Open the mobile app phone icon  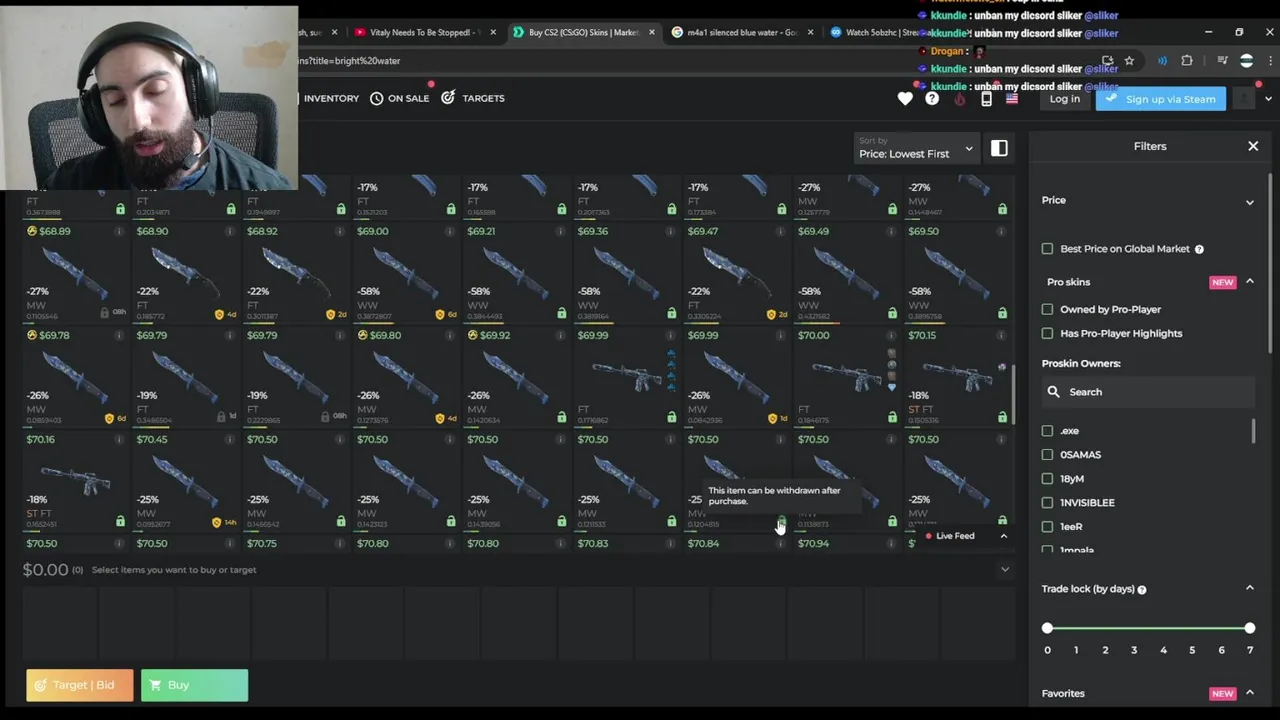(x=986, y=99)
